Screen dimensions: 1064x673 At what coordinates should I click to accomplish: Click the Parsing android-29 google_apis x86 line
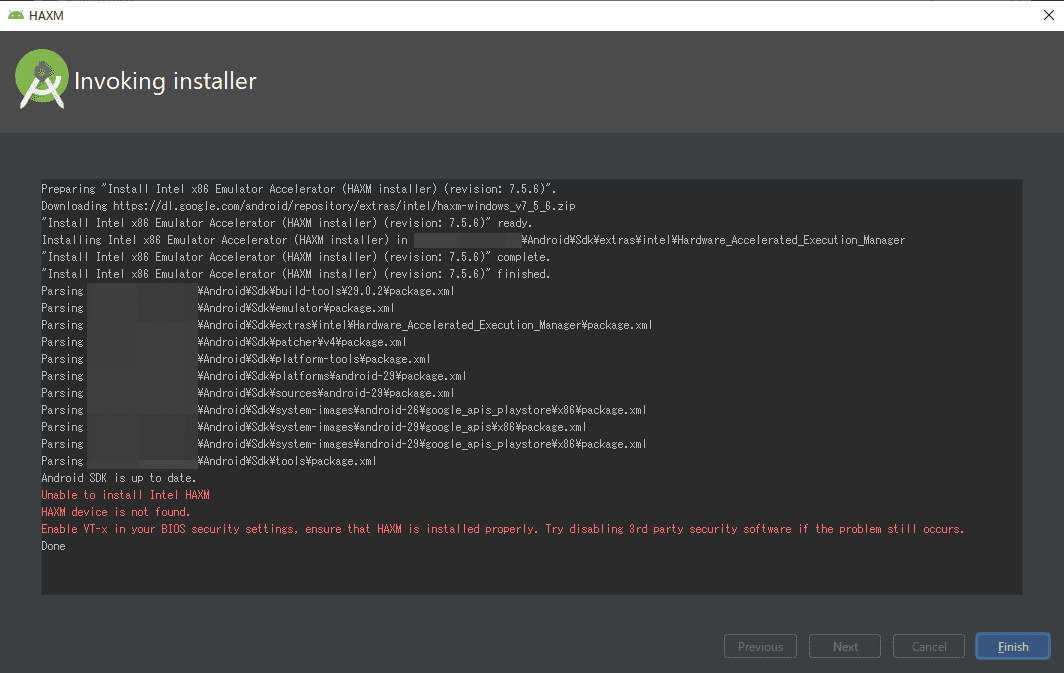[x=314, y=427]
